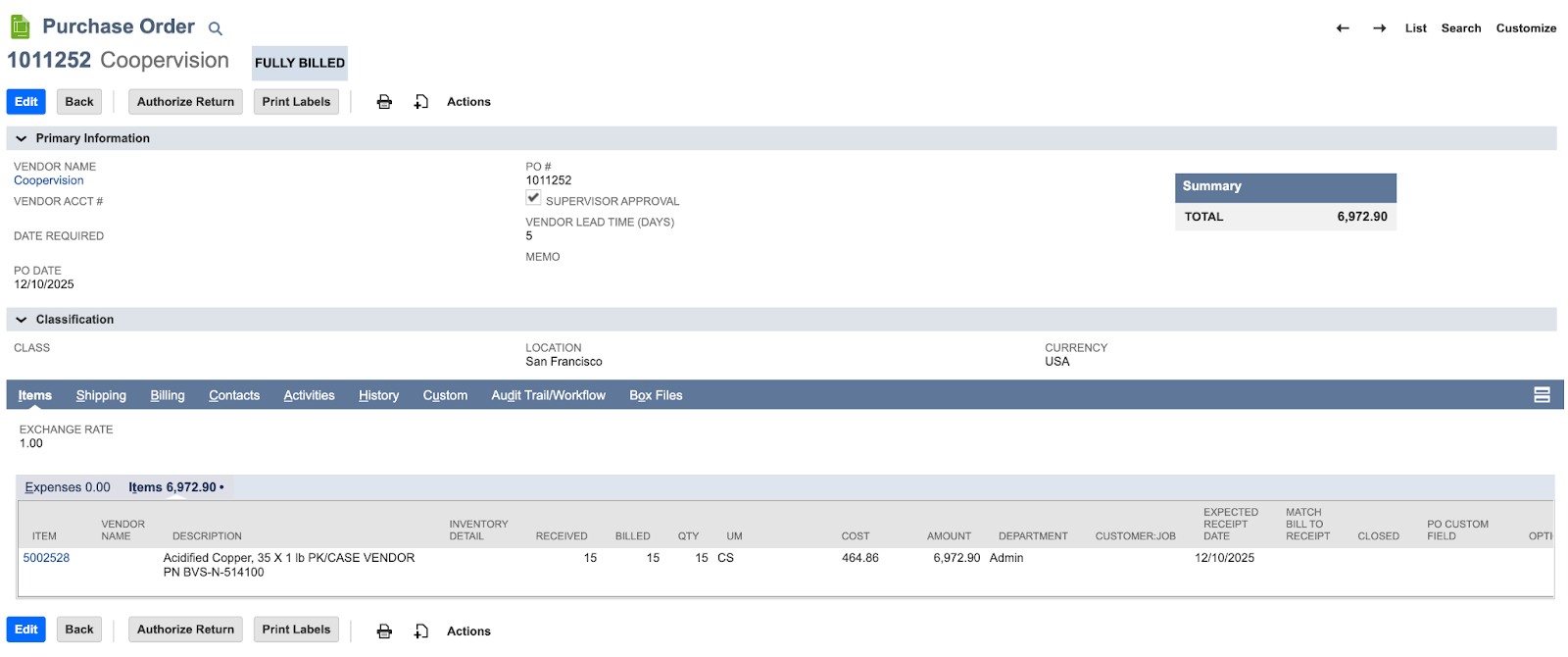Image resolution: width=1568 pixels, height=657 pixels.
Task: Collapse the Primary Information section
Action: coord(22,139)
